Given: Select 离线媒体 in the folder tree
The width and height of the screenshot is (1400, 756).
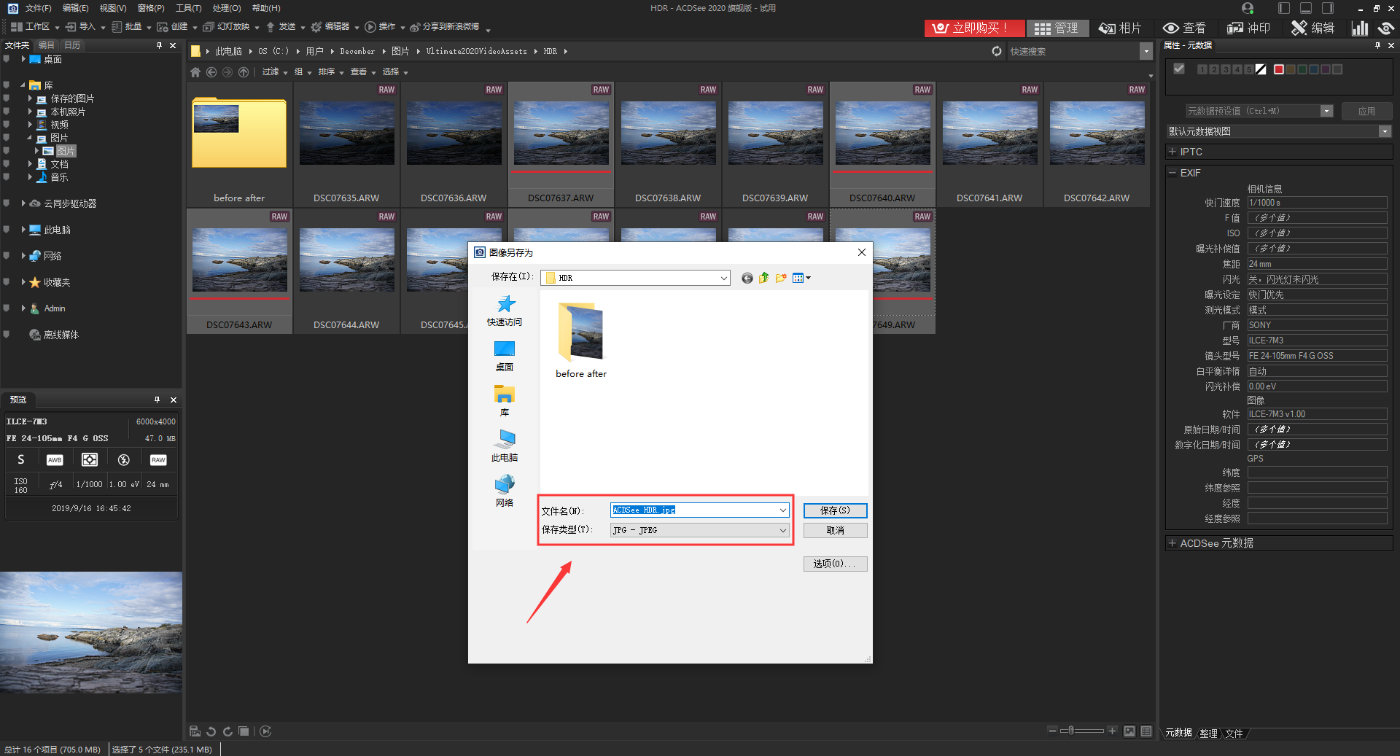Looking at the screenshot, I should pyautogui.click(x=60, y=335).
